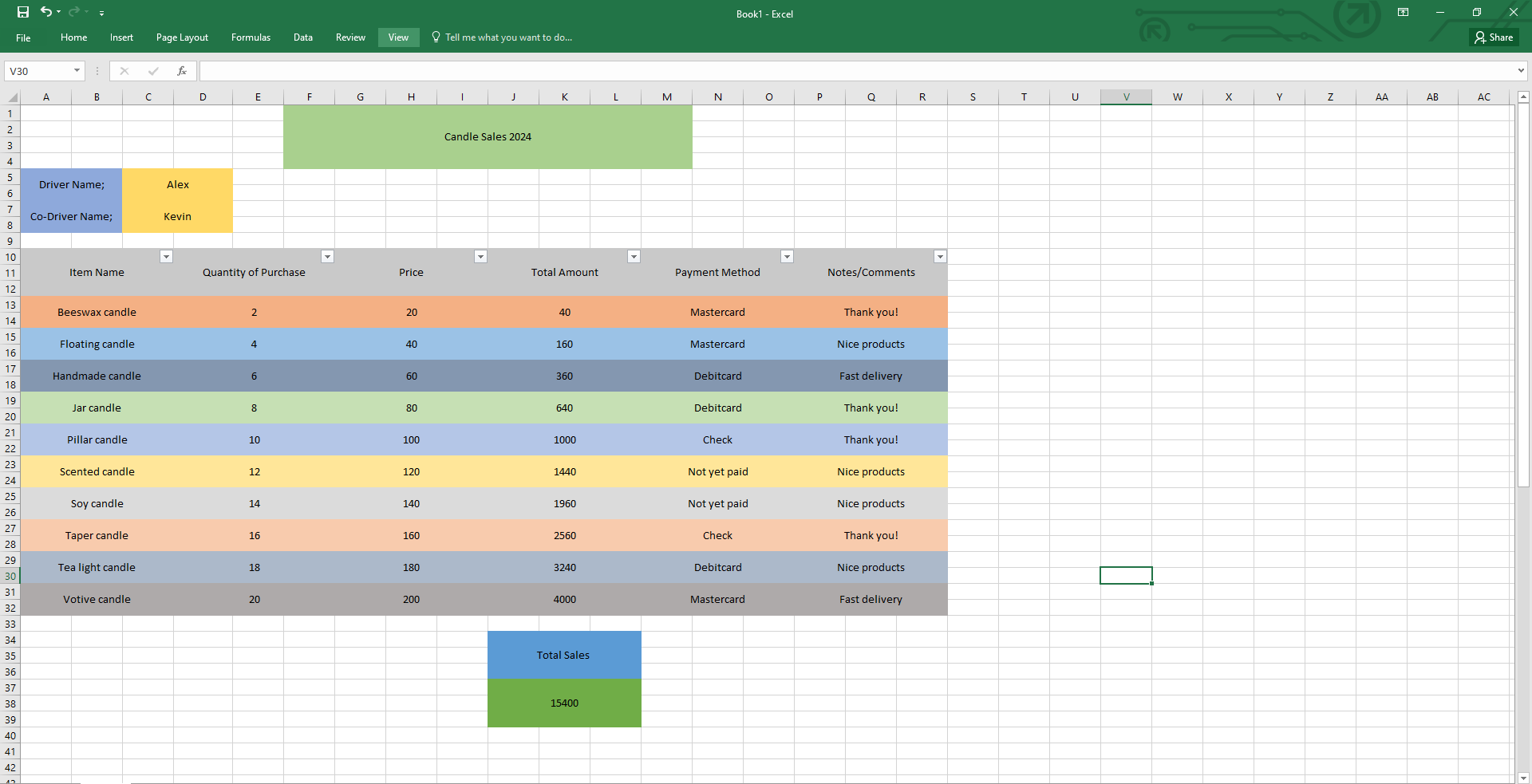Viewport: 1532px width, 784px height.
Task: Open the Price column filter dropdown
Action: point(480,256)
